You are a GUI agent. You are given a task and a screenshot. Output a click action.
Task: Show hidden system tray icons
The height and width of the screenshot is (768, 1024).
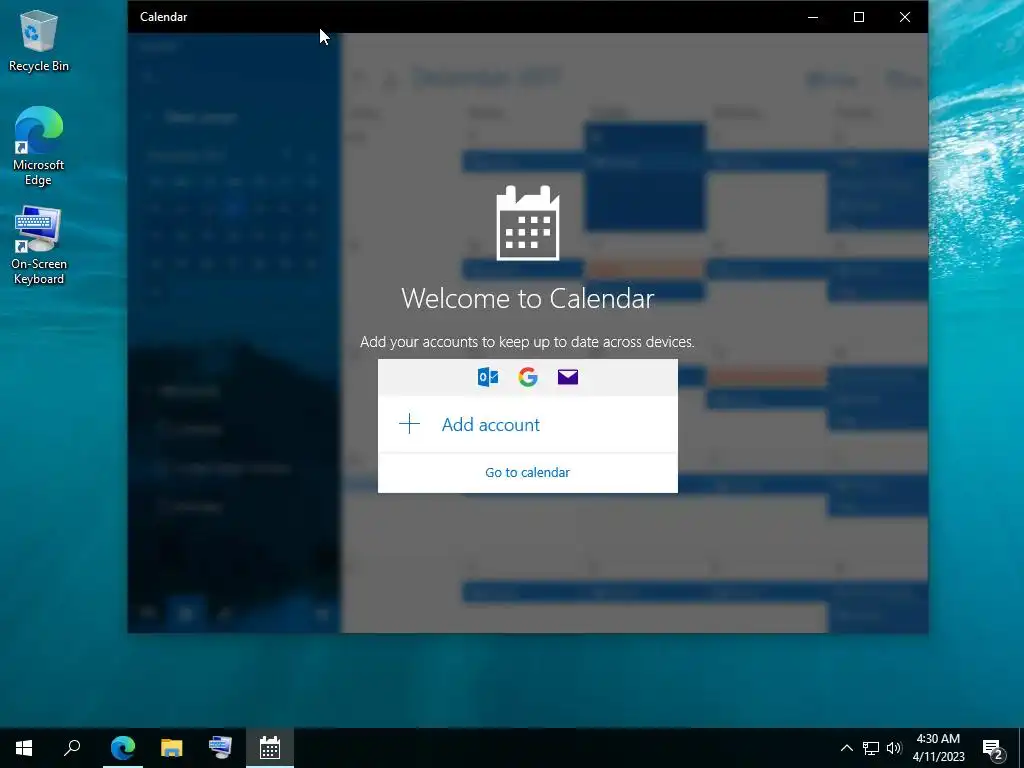click(846, 748)
